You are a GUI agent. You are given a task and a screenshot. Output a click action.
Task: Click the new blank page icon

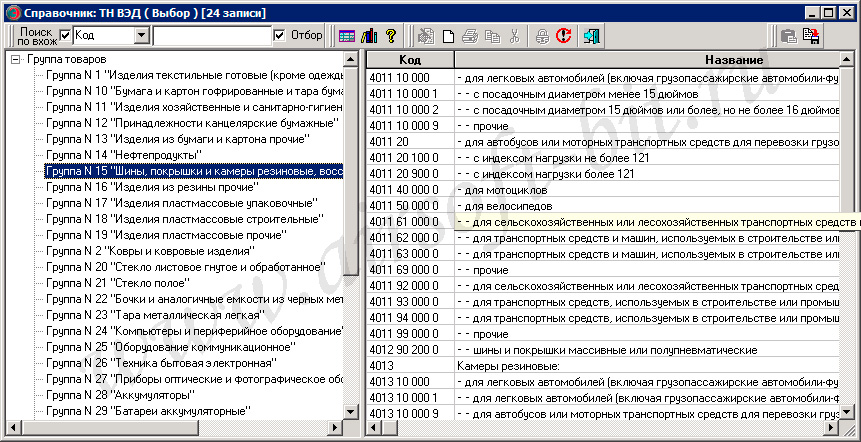(449, 36)
